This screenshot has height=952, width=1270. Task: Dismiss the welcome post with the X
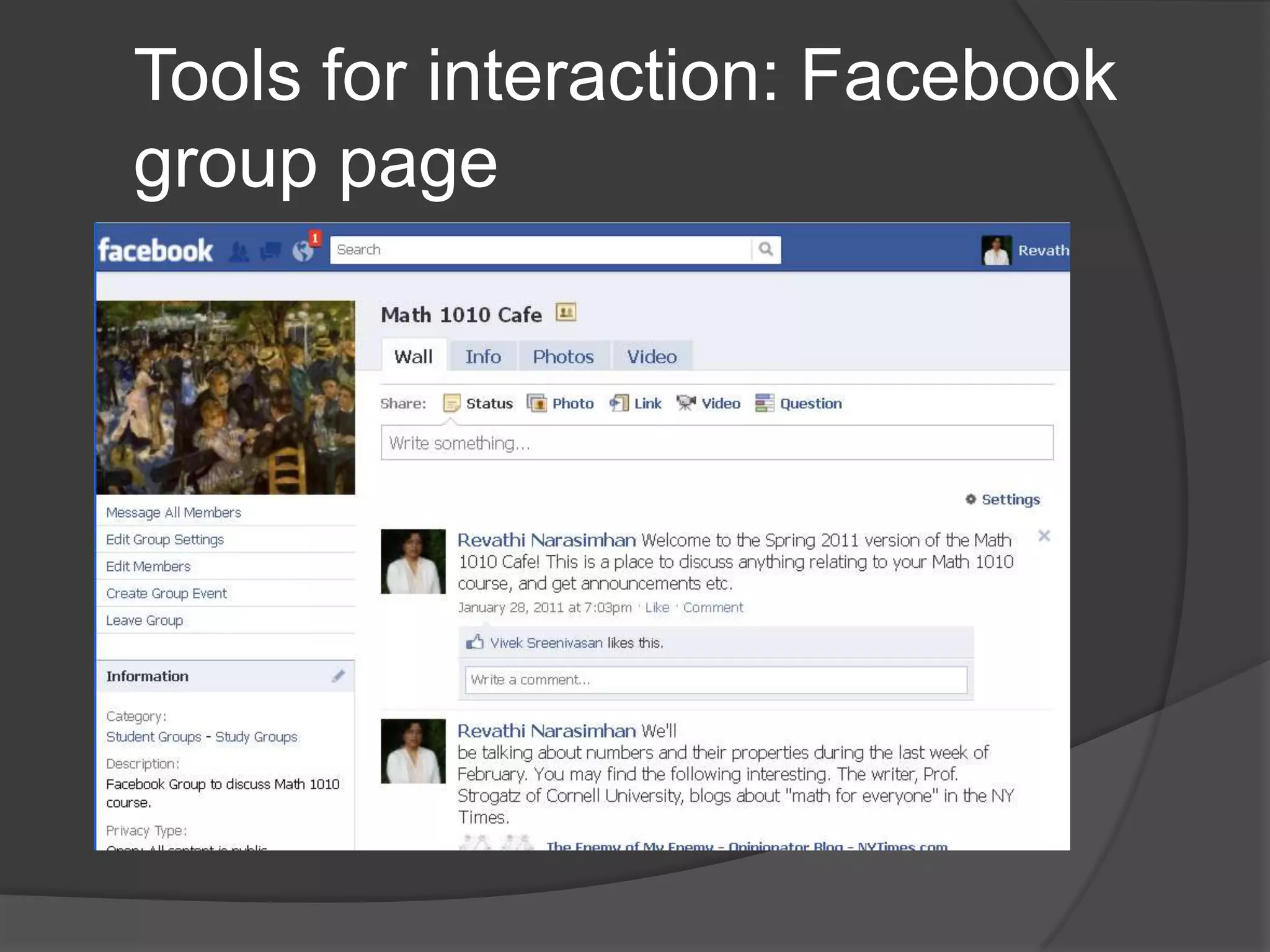point(1044,536)
